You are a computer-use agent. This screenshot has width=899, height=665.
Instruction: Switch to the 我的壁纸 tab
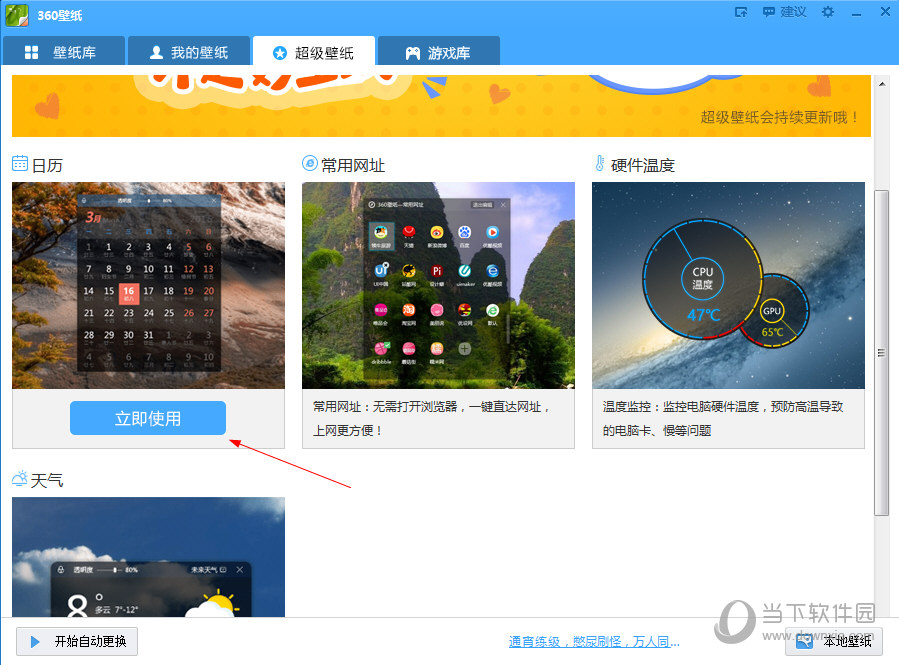(x=188, y=52)
